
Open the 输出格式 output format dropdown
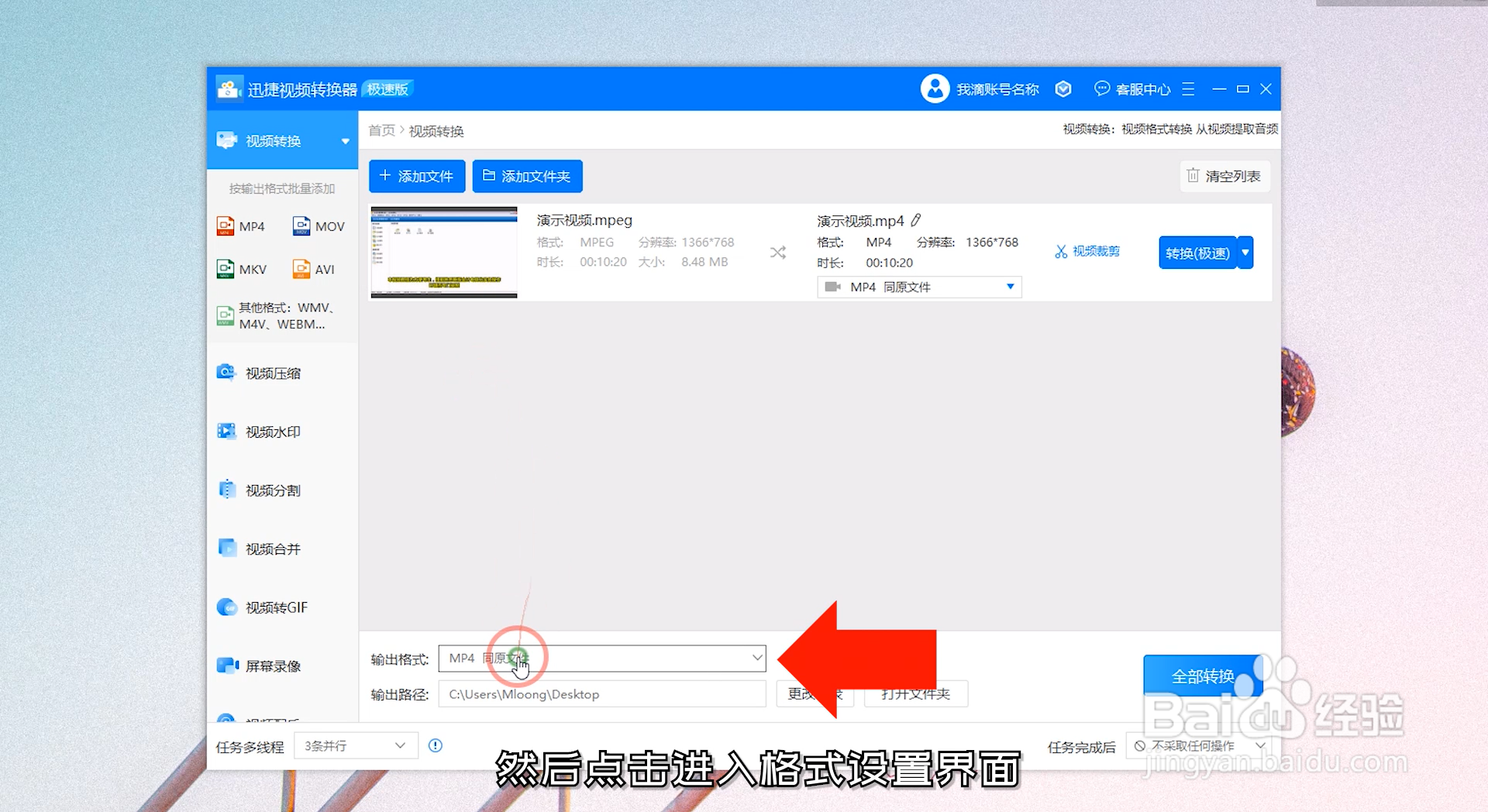(x=602, y=658)
